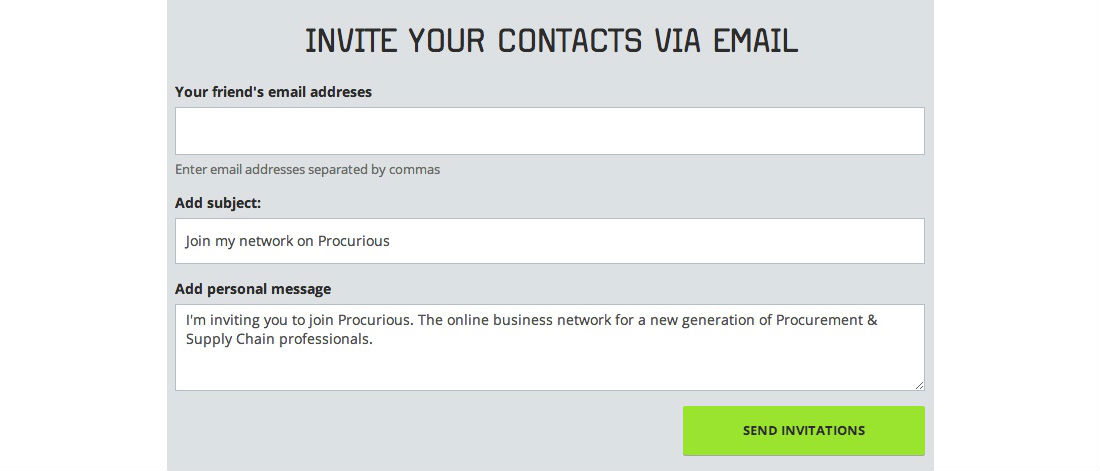1100x471 pixels.
Task: Click the word 'Procurement' in the message box
Action: point(819,320)
